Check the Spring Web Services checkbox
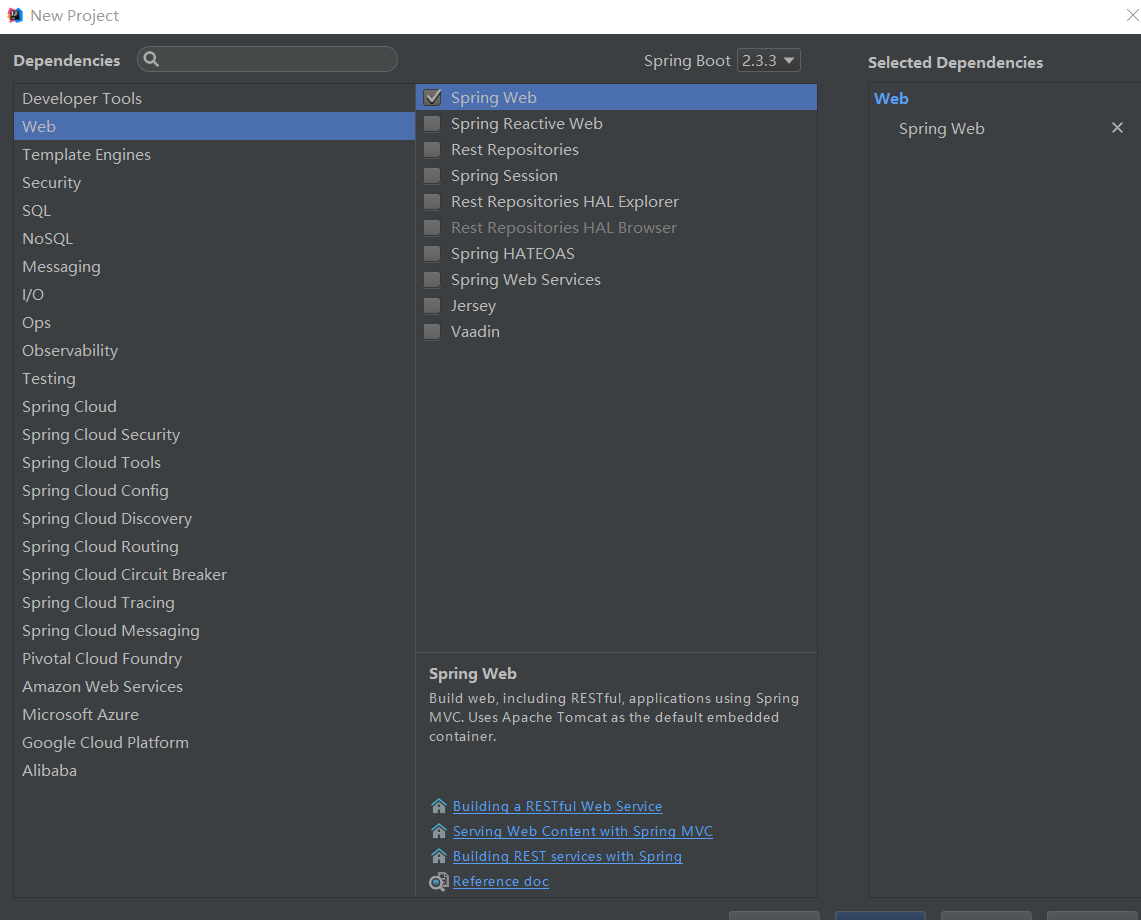The height and width of the screenshot is (920, 1141). pyautogui.click(x=432, y=279)
